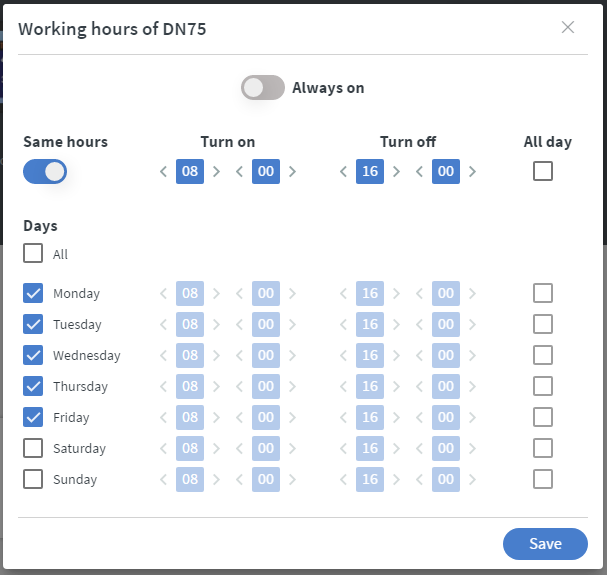
Task: Check the All day box in header
Action: pyautogui.click(x=542, y=172)
